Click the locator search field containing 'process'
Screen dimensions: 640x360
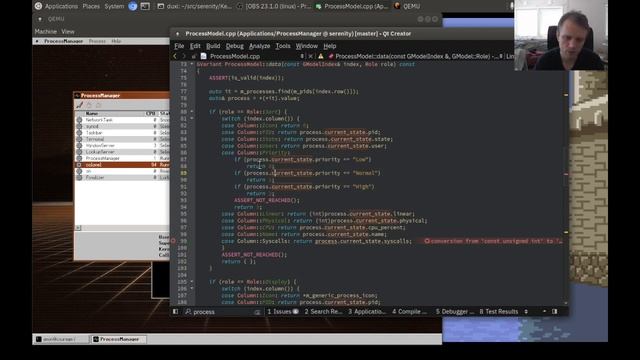point(223,312)
